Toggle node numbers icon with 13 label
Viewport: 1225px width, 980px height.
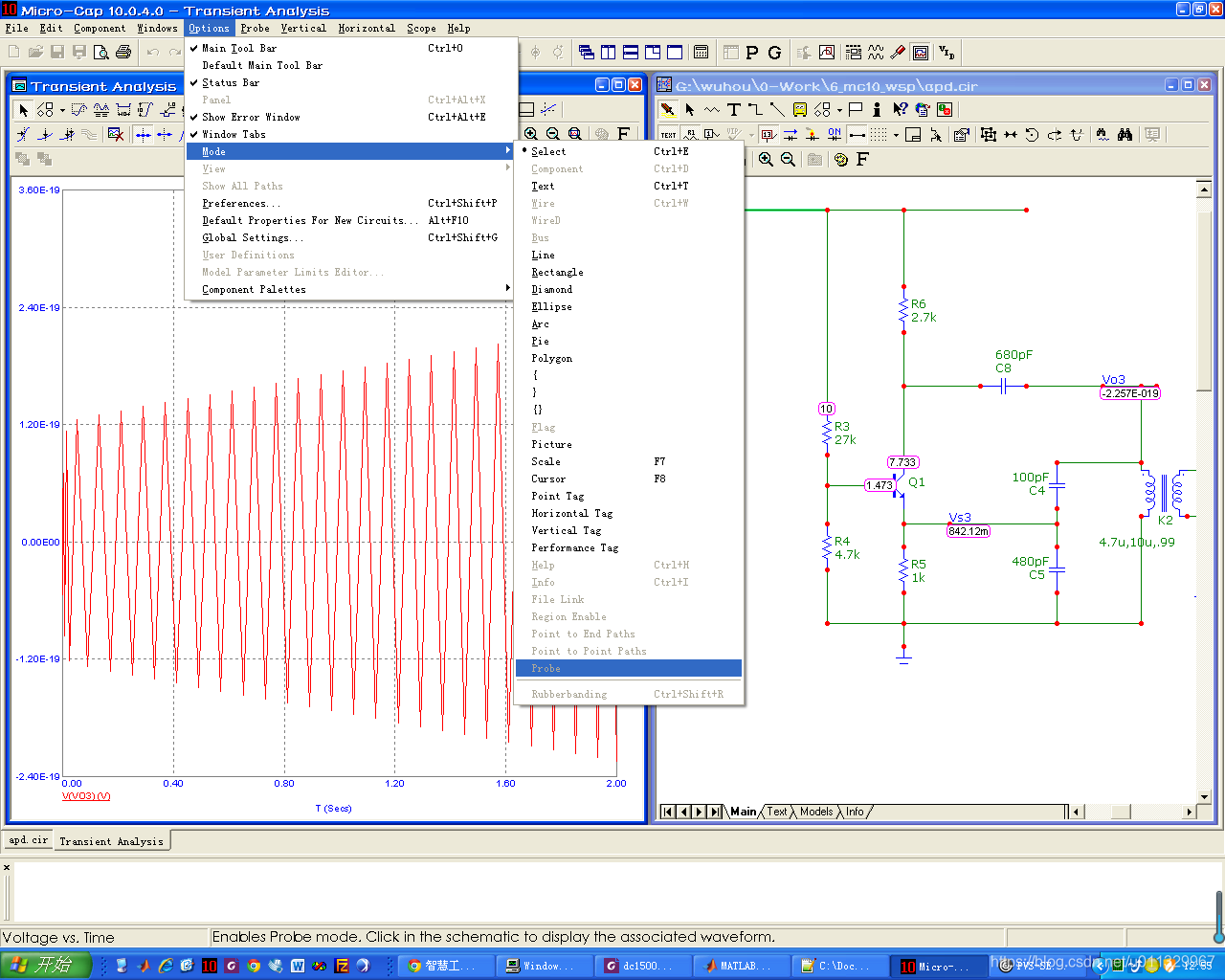point(768,135)
